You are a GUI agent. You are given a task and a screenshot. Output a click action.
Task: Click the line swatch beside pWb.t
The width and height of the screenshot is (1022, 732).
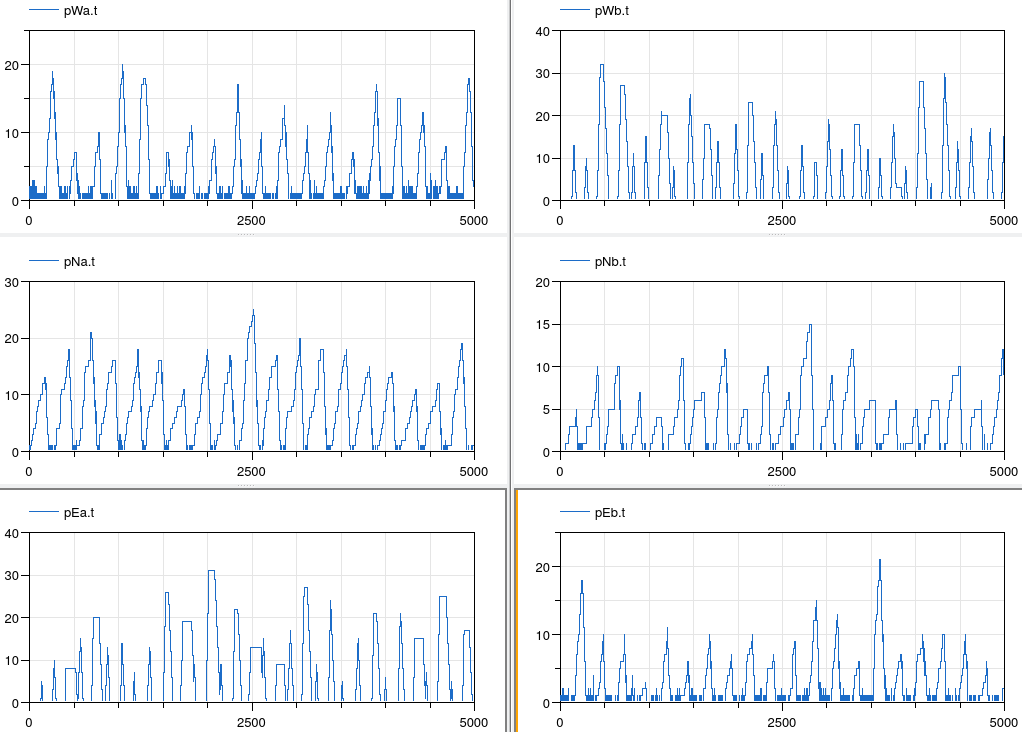[575, 11]
